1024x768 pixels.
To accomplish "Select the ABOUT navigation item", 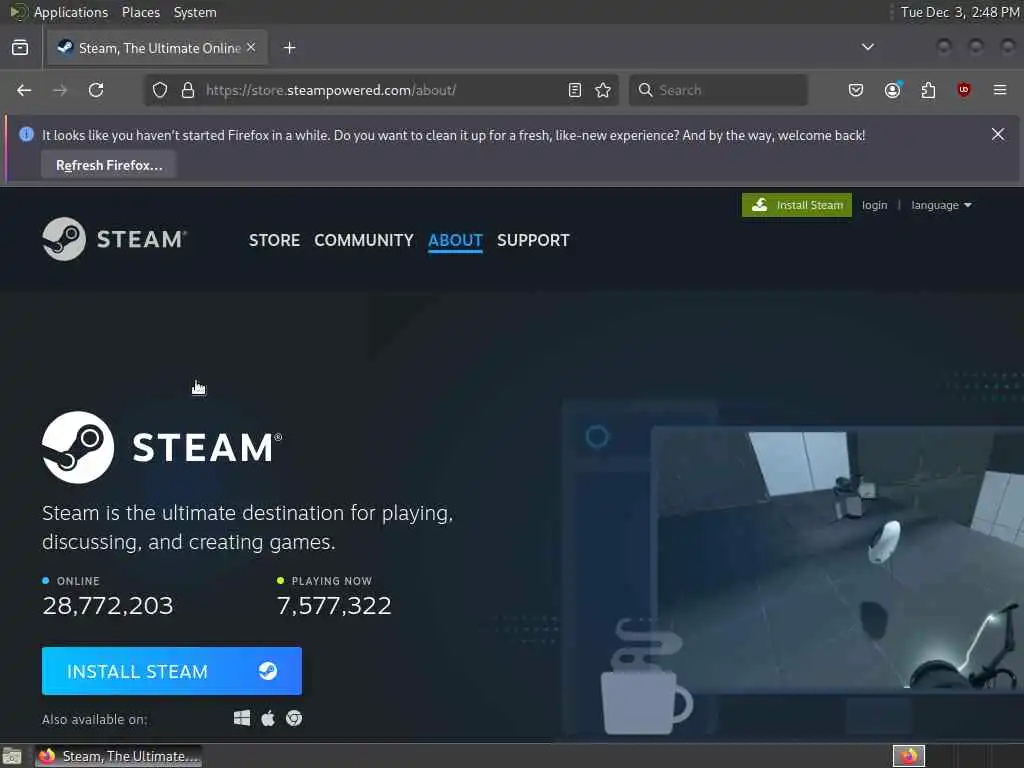I will click(x=455, y=240).
